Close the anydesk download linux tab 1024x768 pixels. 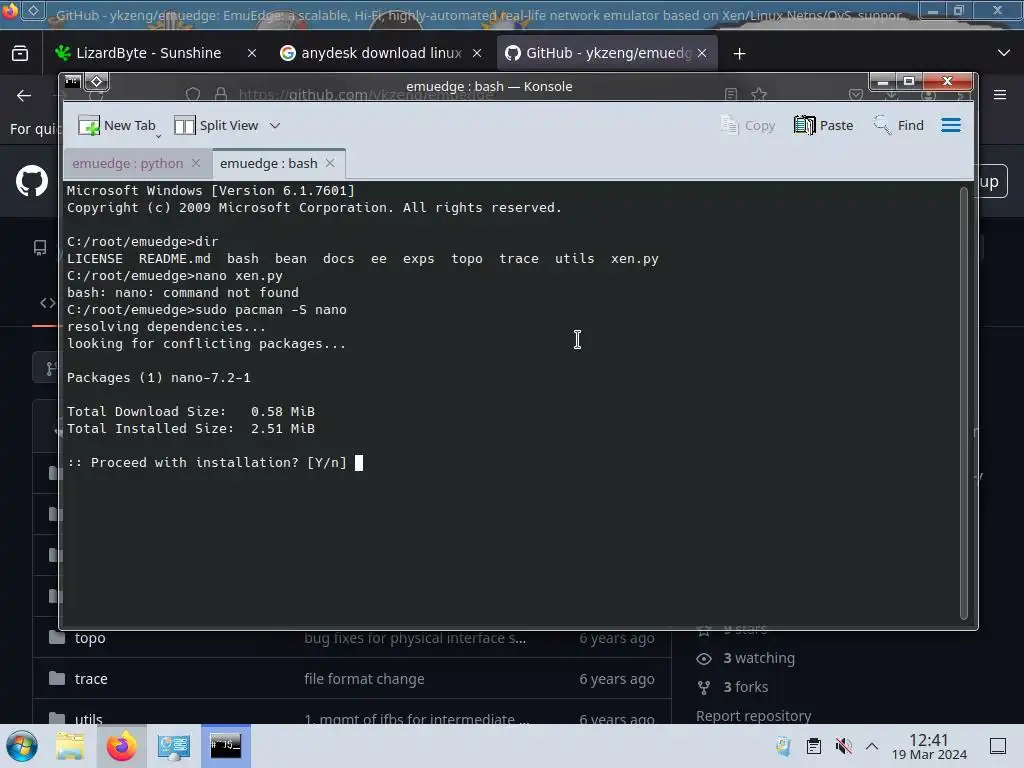[477, 54]
